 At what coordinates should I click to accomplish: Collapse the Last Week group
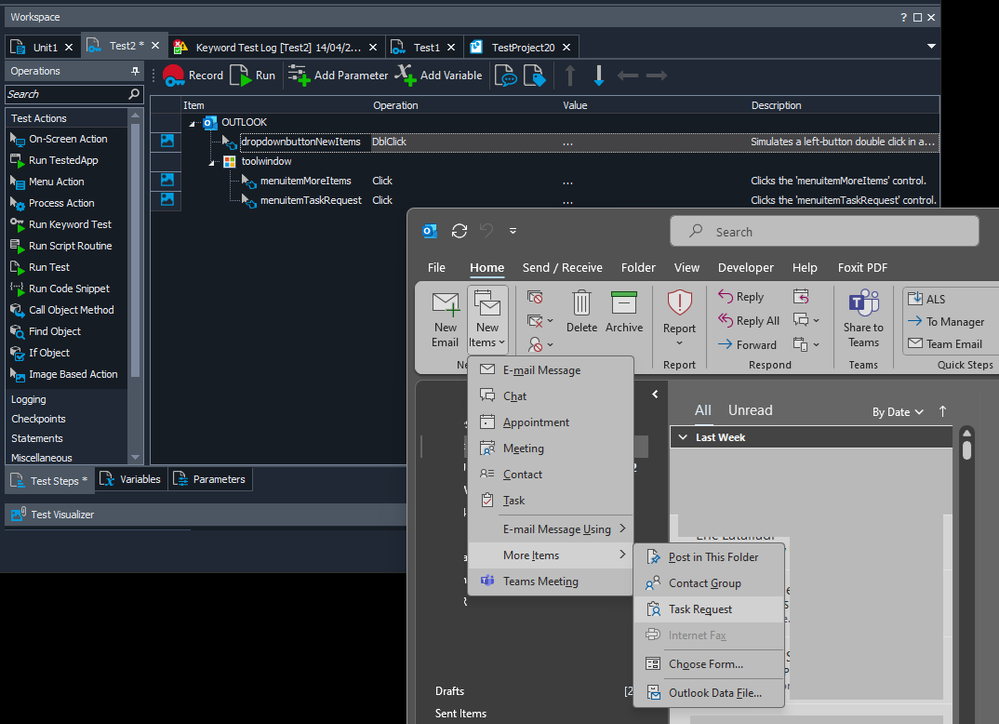tap(683, 437)
